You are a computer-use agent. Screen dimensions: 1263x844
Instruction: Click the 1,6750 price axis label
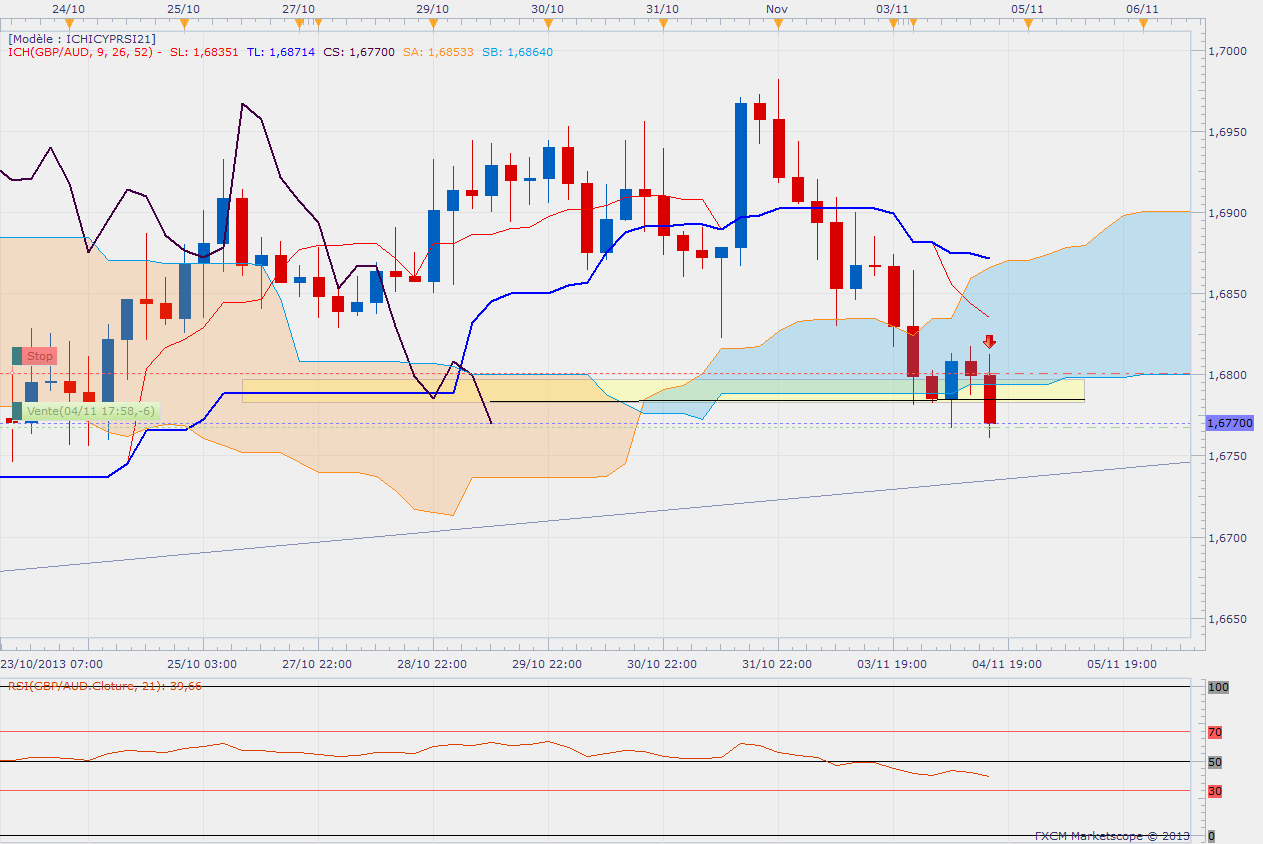(x=1227, y=456)
